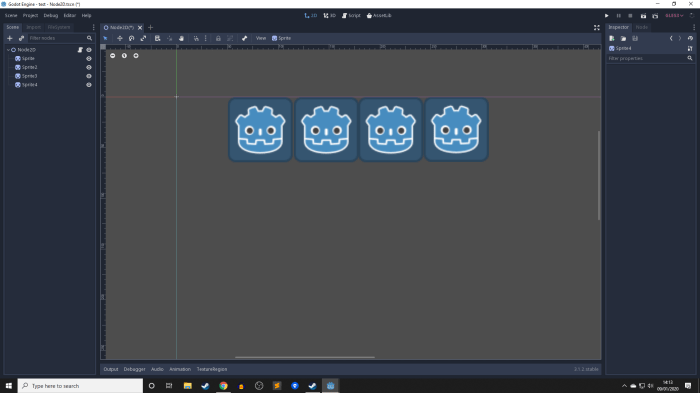The width and height of the screenshot is (700, 393).
Task: Open the GLES3 renderer dropdown
Action: pyautogui.click(x=674, y=16)
